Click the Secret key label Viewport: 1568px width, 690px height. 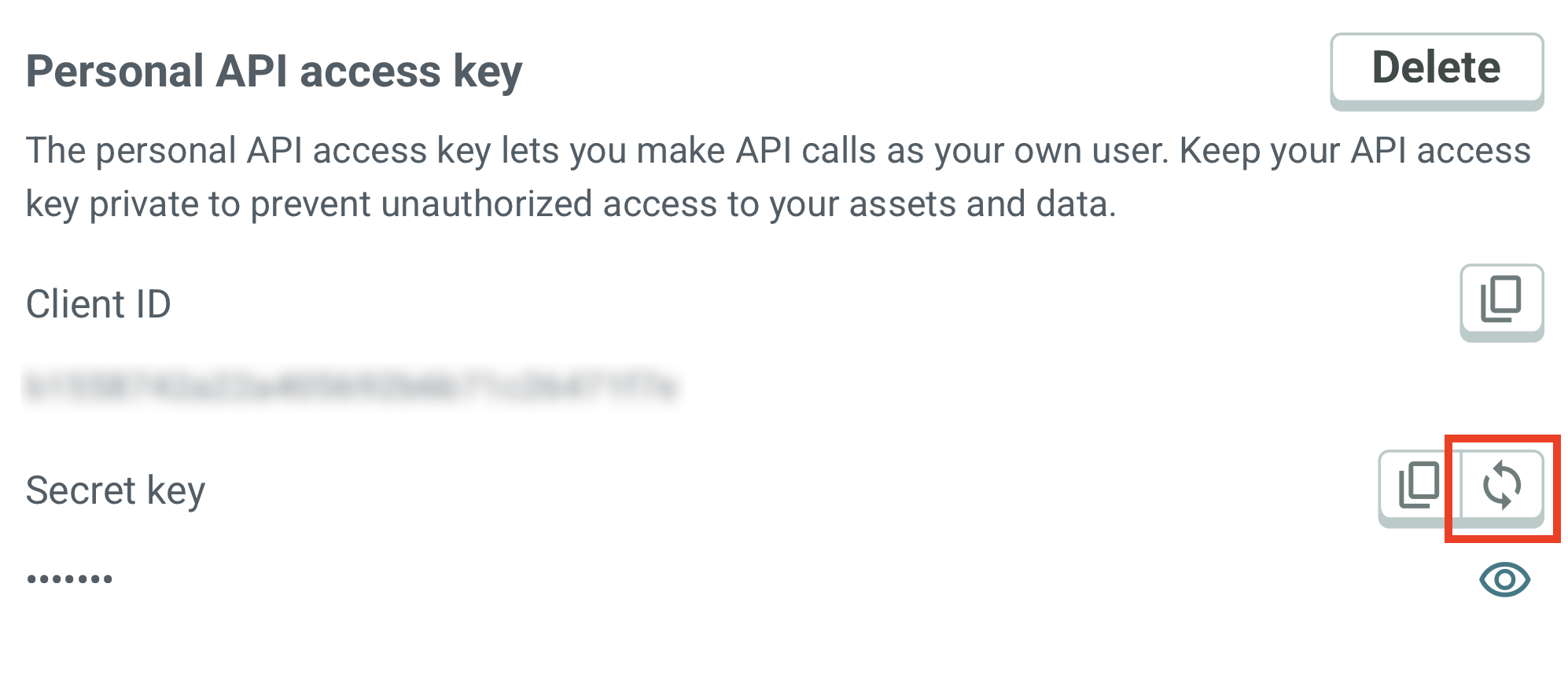[x=116, y=490]
